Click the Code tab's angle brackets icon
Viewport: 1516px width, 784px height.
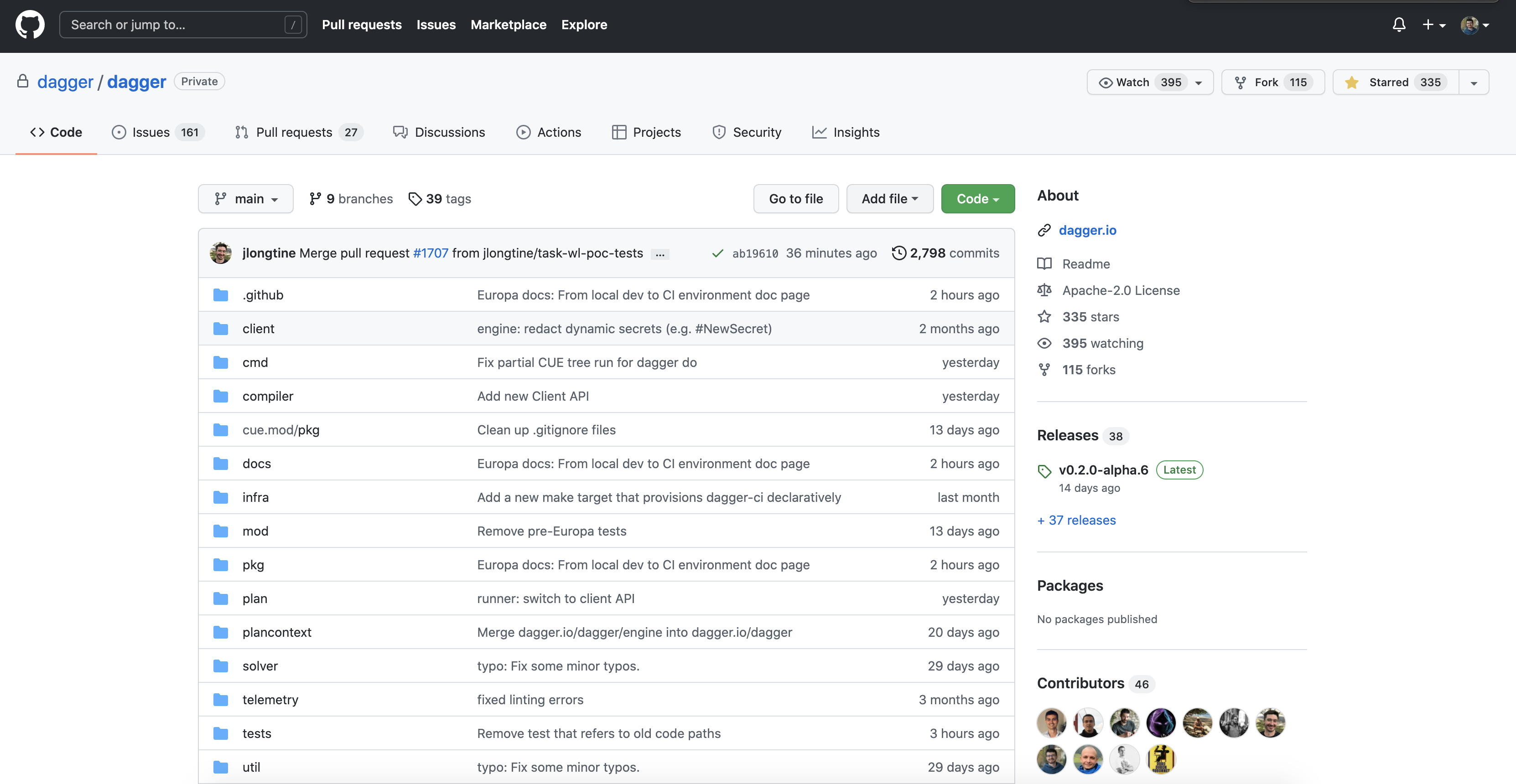tap(38, 132)
